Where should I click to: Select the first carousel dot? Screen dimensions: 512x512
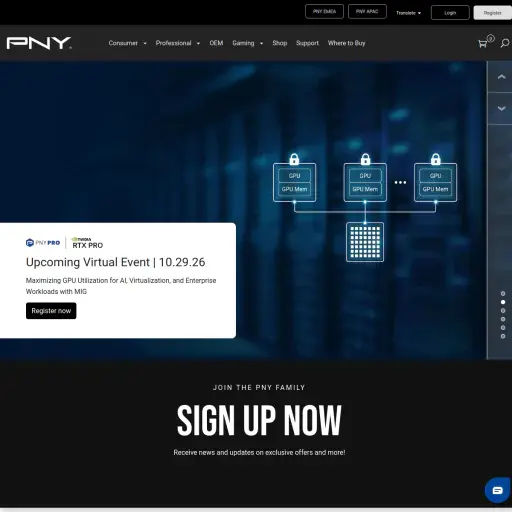tap(503, 294)
